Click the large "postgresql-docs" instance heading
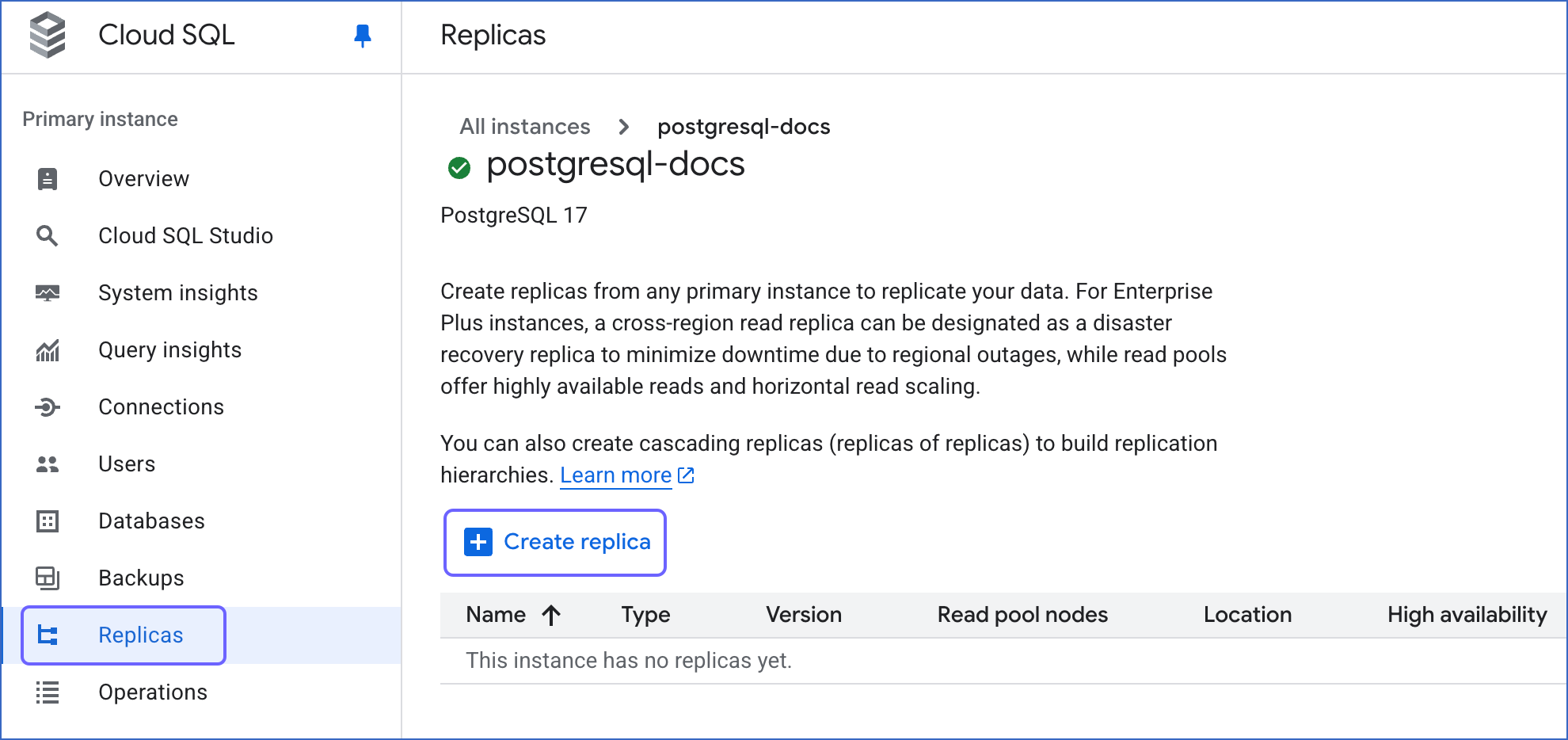This screenshot has height=740, width=1568. 615,165
